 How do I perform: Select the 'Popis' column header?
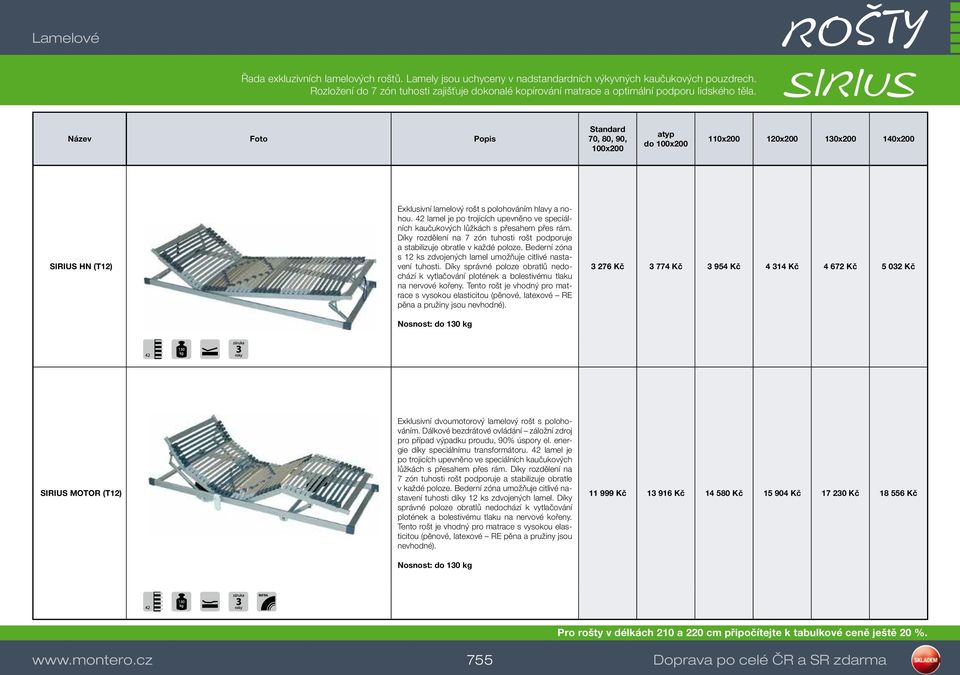(485, 139)
